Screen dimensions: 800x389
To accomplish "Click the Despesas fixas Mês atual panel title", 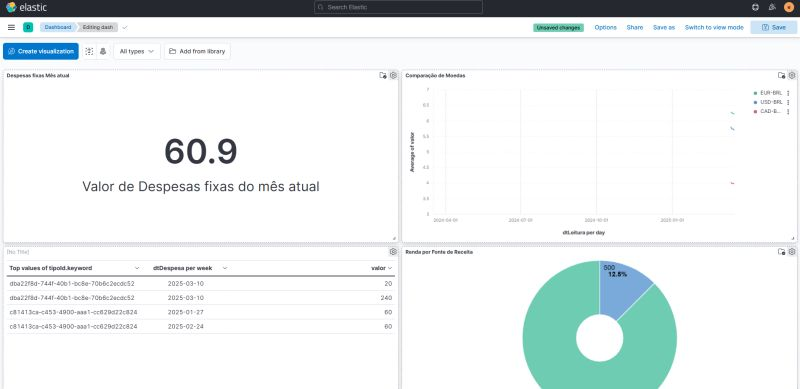I will [x=38, y=76].
